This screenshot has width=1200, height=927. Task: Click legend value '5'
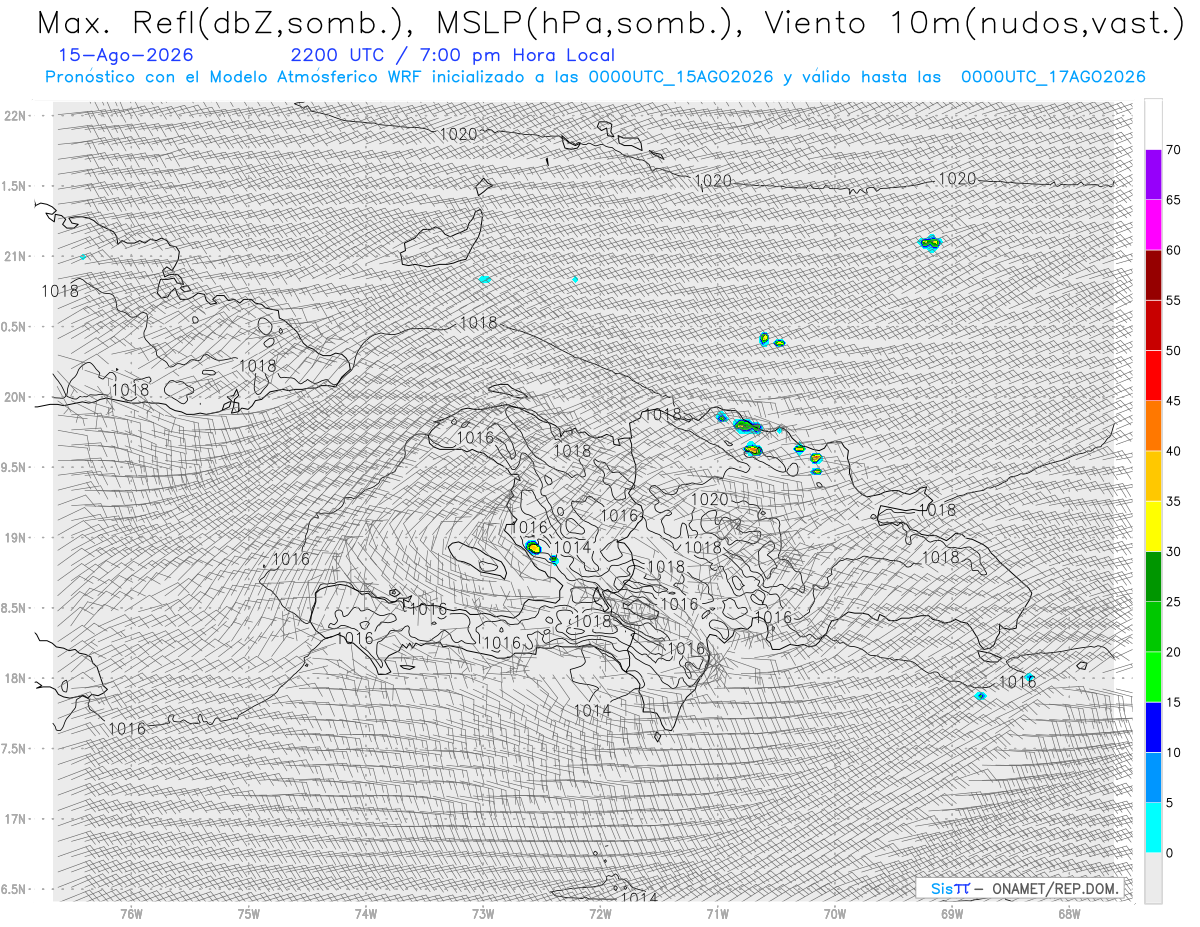(x=1170, y=803)
